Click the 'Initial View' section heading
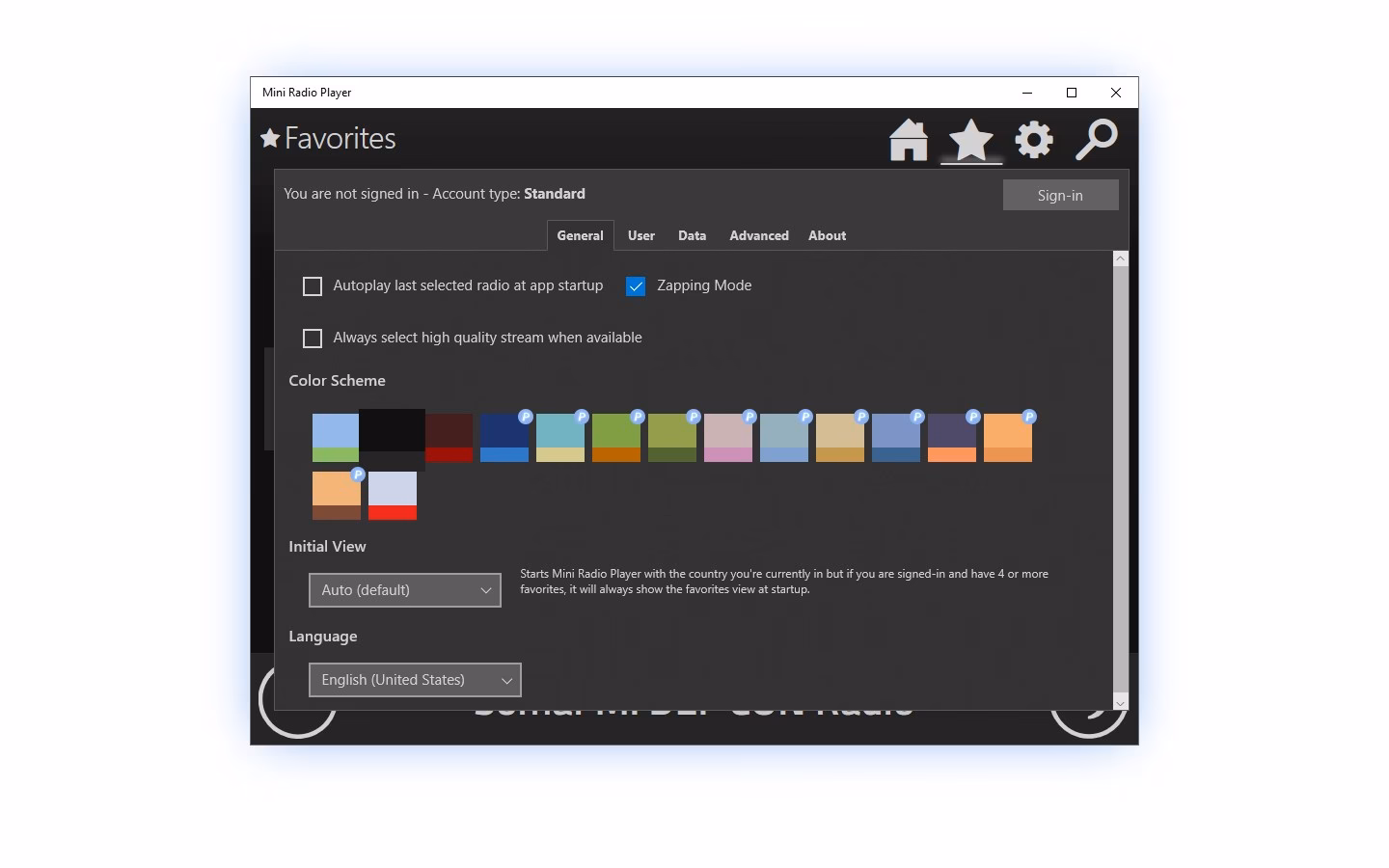 pos(327,547)
